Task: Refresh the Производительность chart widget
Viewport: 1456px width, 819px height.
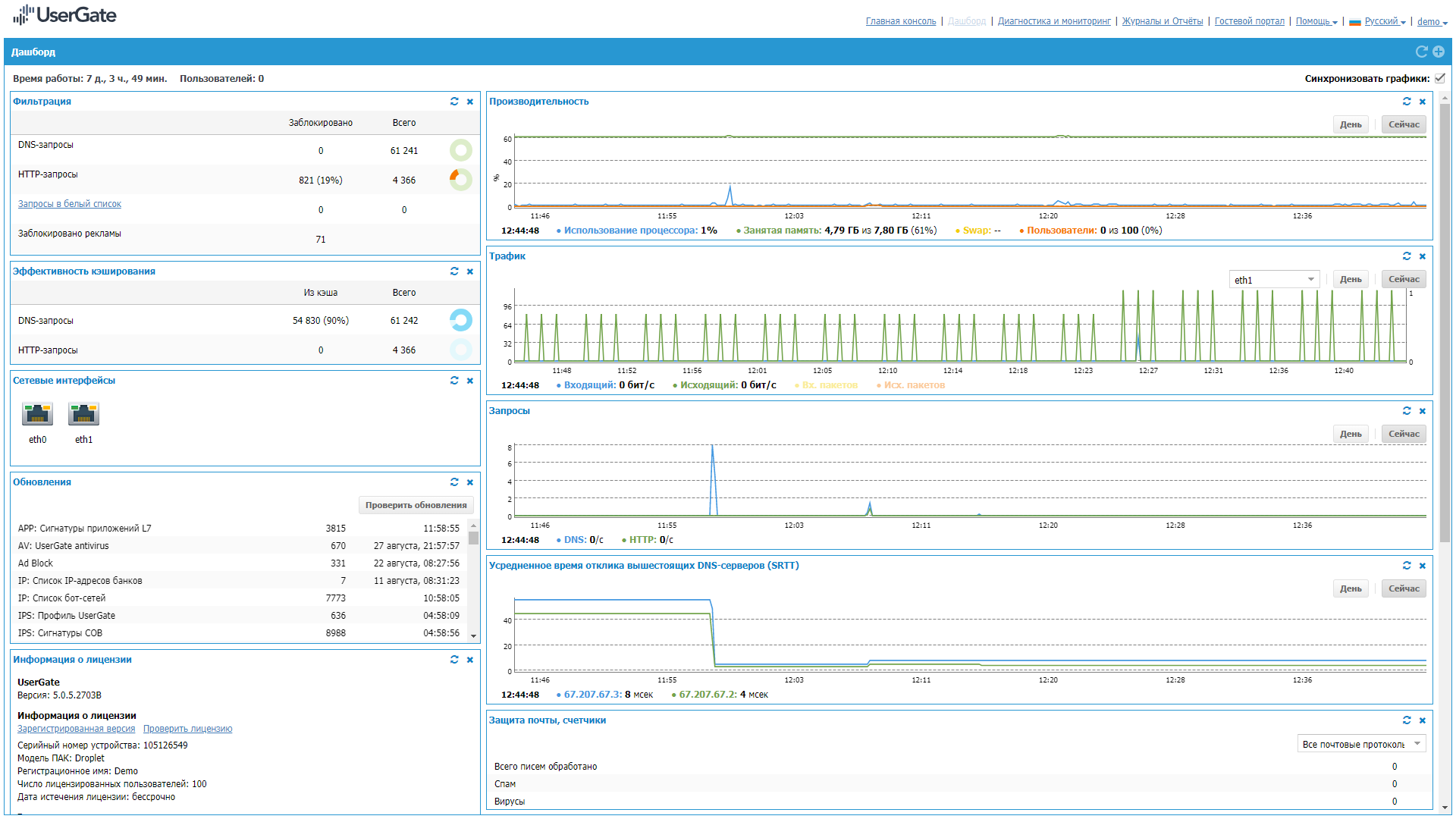Action: pyautogui.click(x=1407, y=102)
